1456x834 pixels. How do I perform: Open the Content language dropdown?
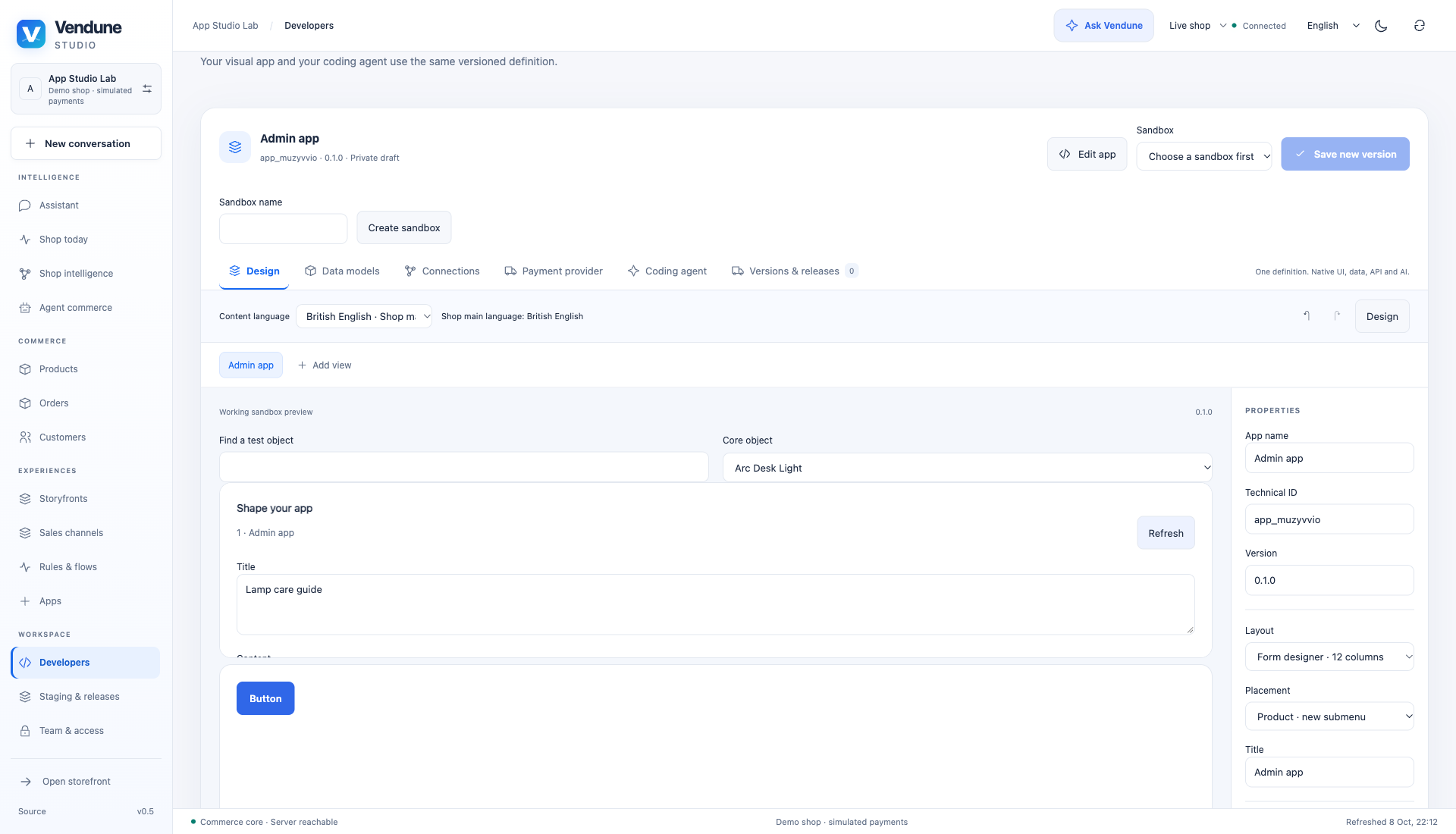(364, 316)
